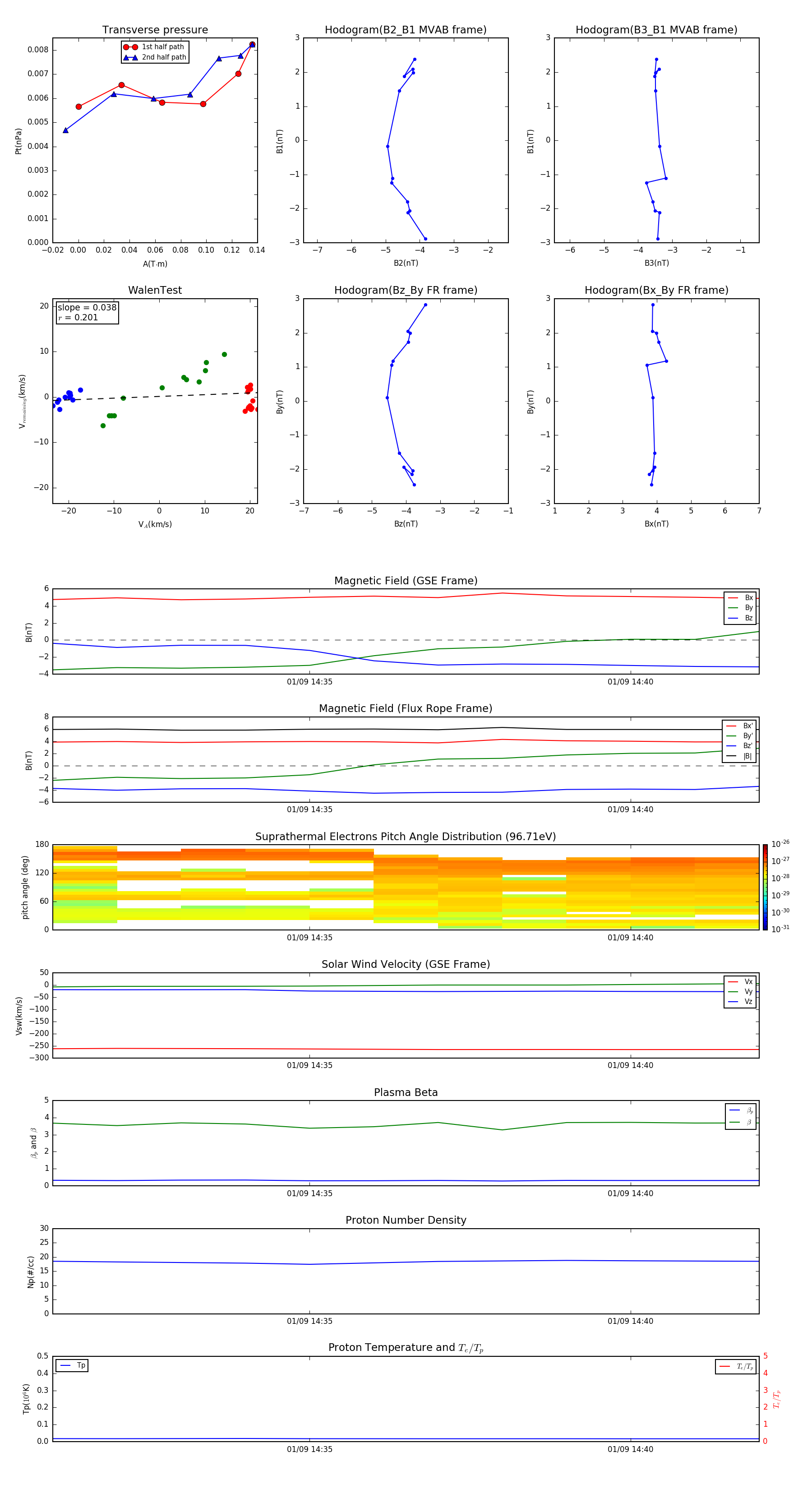Click '01/09 14:40' tick under Proton Number Density
The width and height of the screenshot is (812, 1489).
(631, 1321)
